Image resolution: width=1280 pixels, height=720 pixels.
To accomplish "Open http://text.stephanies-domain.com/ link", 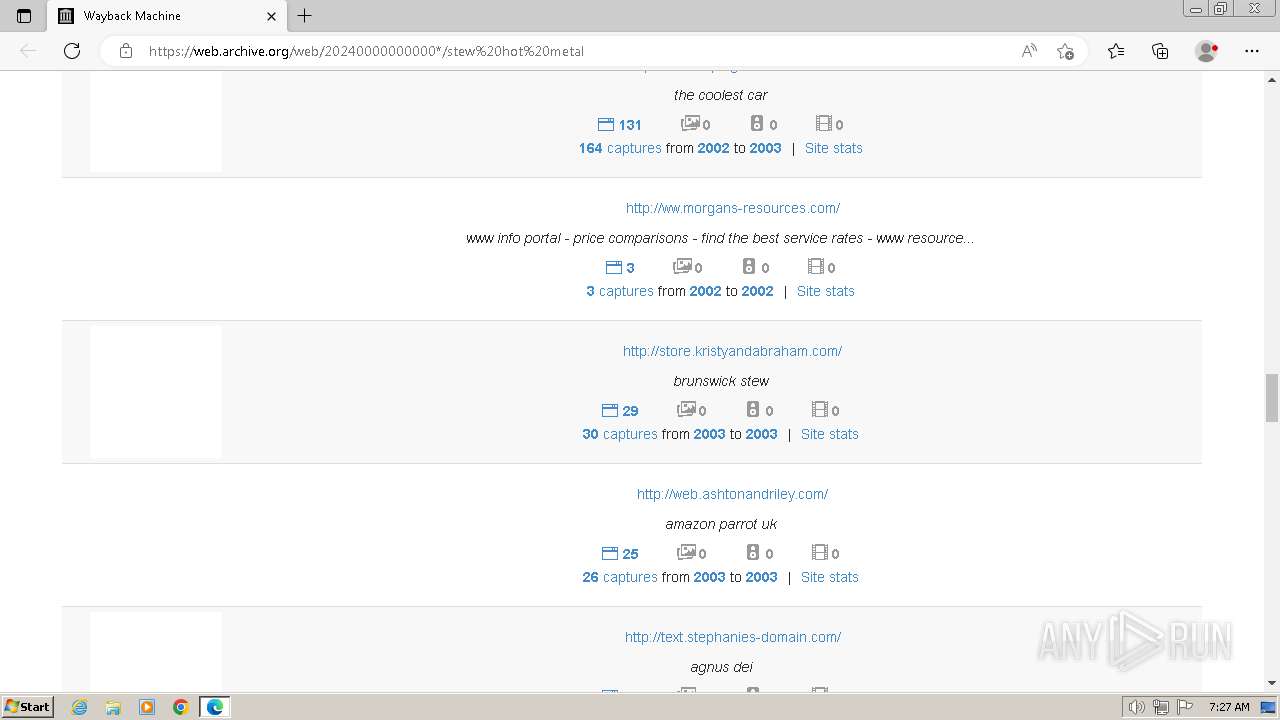I will coord(733,637).
